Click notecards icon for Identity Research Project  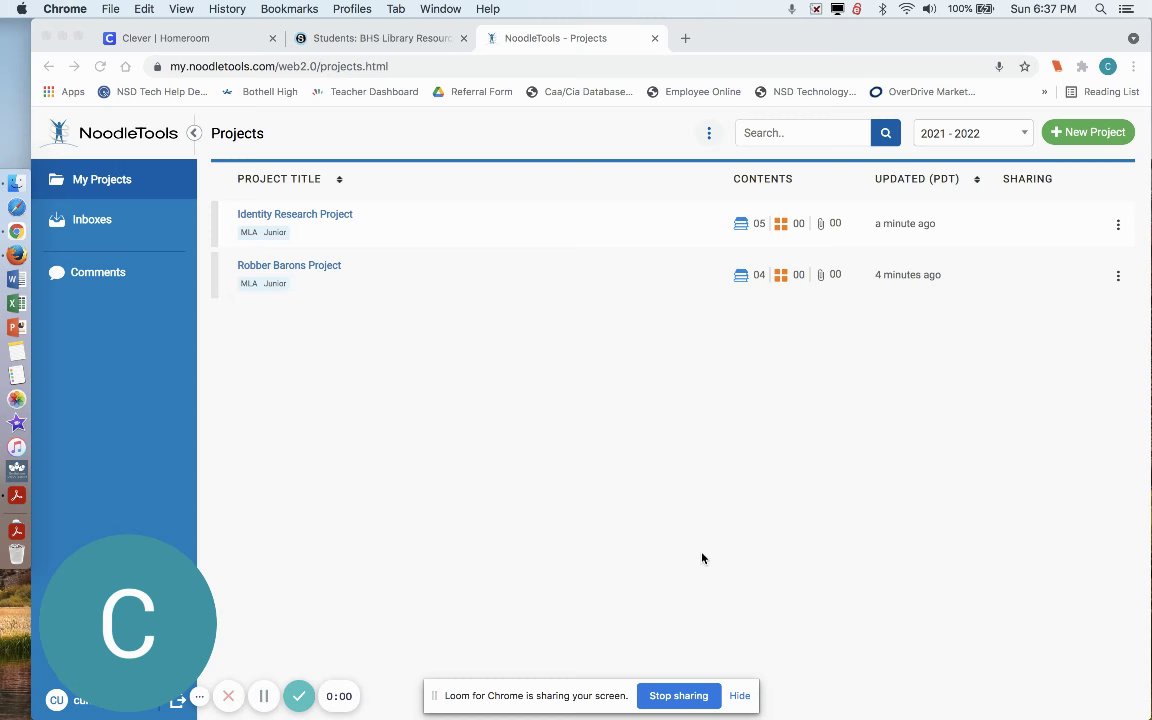pos(781,223)
